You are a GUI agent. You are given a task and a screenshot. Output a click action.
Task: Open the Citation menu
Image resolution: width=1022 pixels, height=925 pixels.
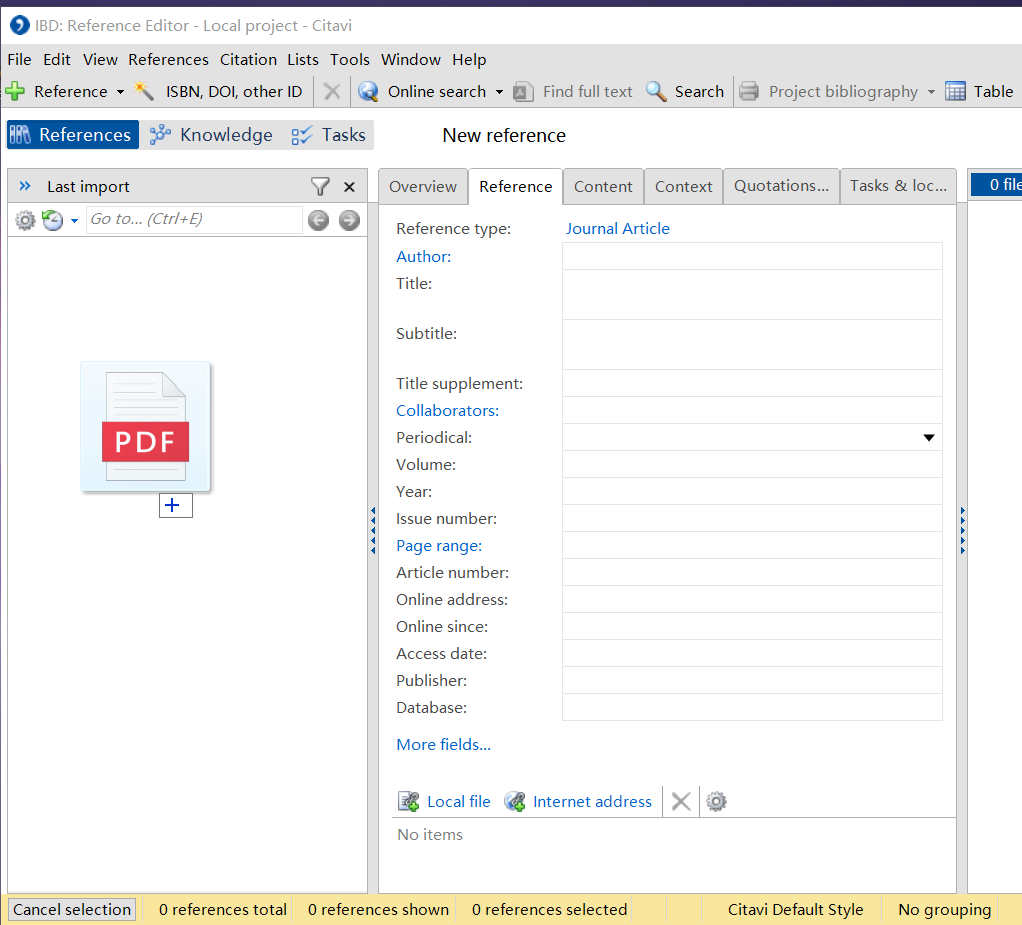point(248,59)
